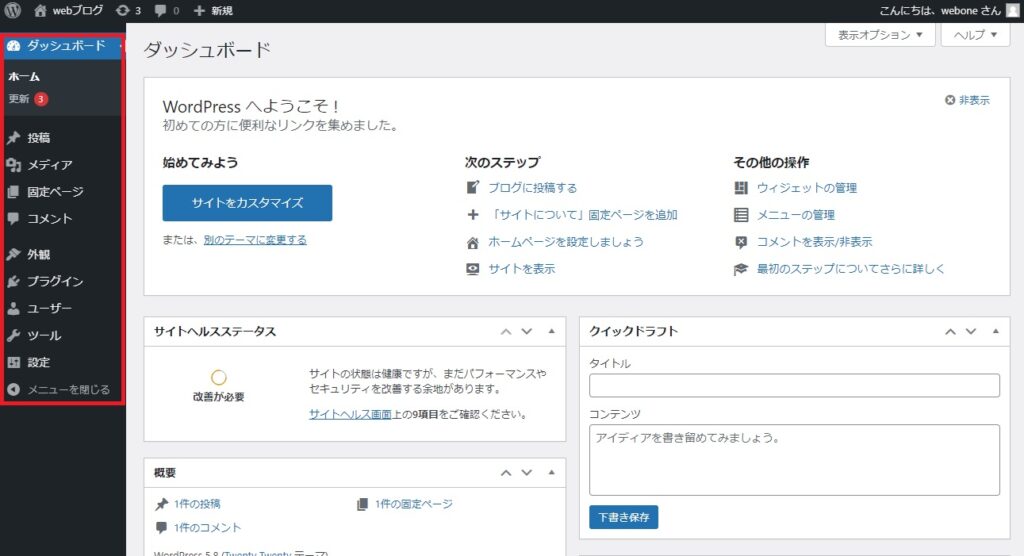Screen dimensions: 1024x556
Task: Move サイトヘルスステータス panel down
Action: [526, 332]
